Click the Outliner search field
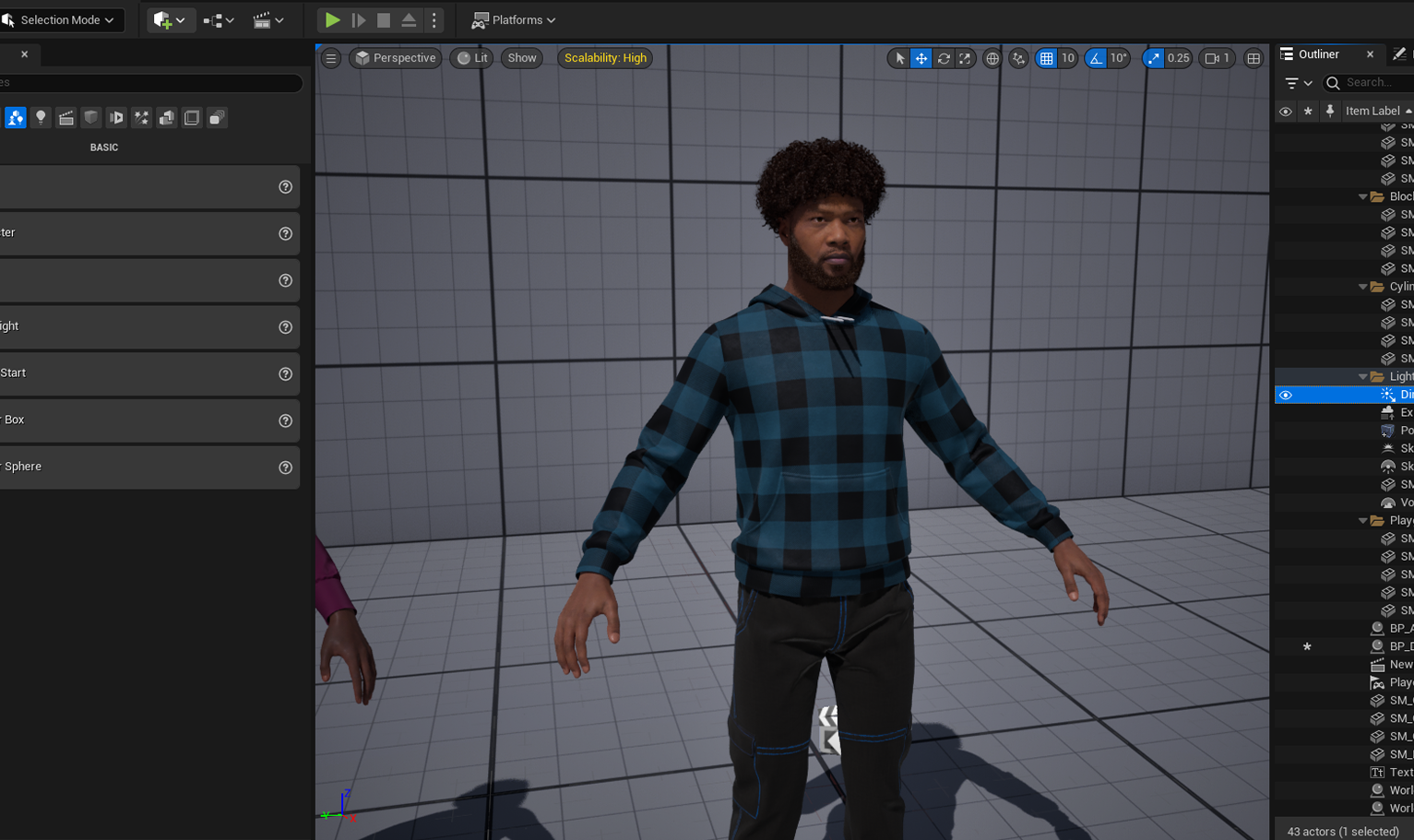This screenshot has height=840, width=1414. pyautogui.click(x=1370, y=83)
